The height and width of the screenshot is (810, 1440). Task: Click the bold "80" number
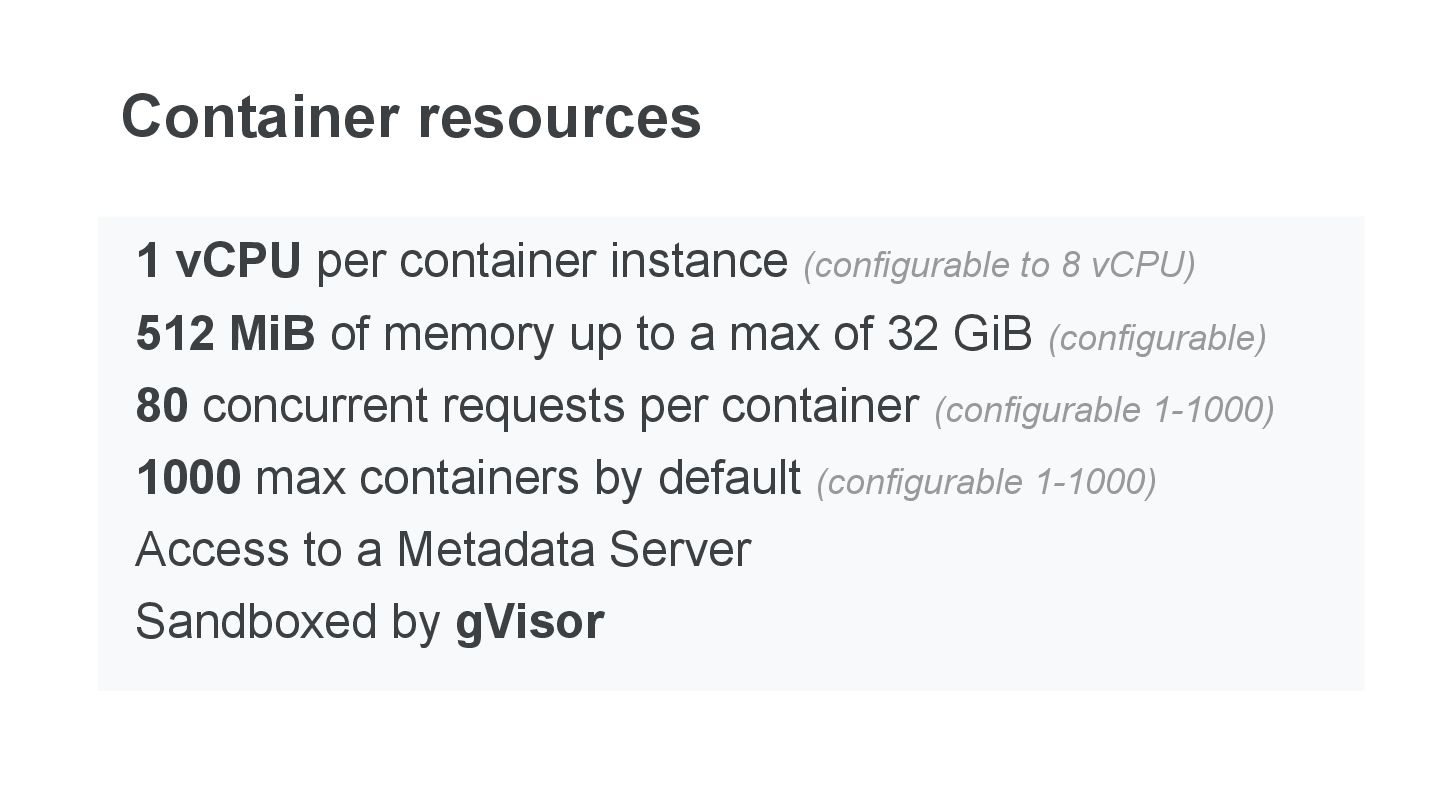tap(162, 406)
